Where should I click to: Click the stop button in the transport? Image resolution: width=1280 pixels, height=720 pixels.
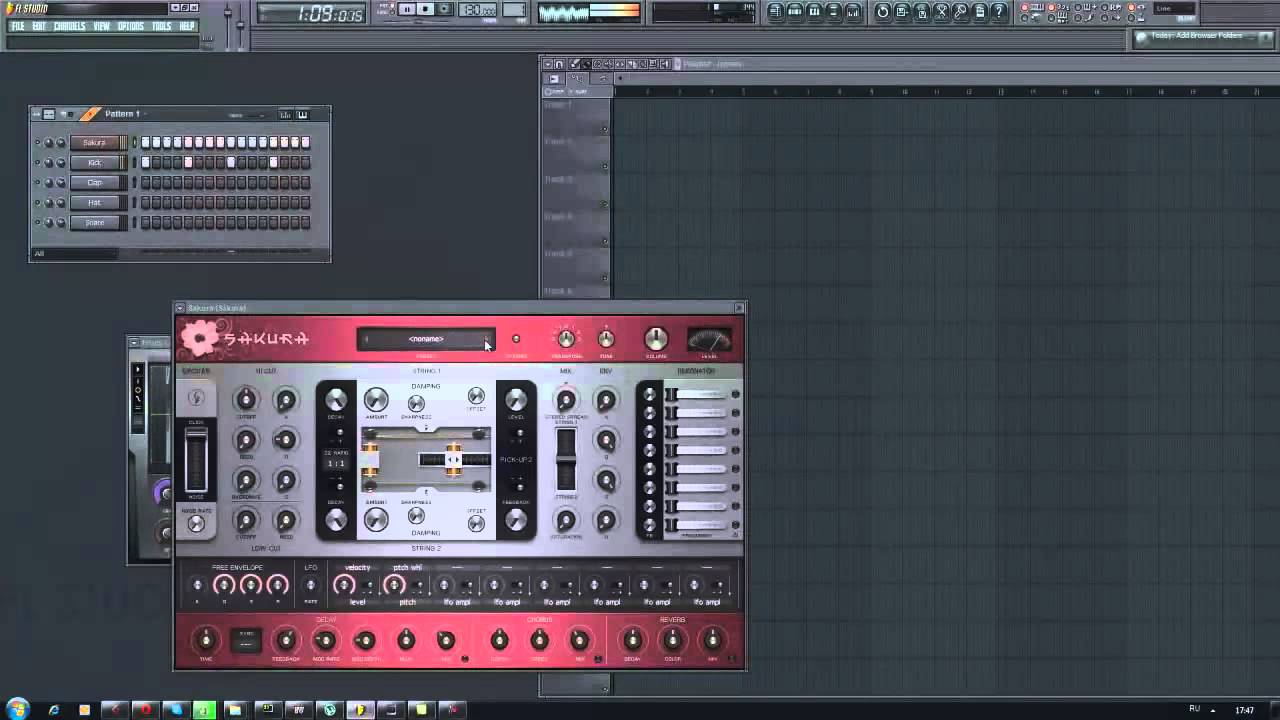pos(426,10)
